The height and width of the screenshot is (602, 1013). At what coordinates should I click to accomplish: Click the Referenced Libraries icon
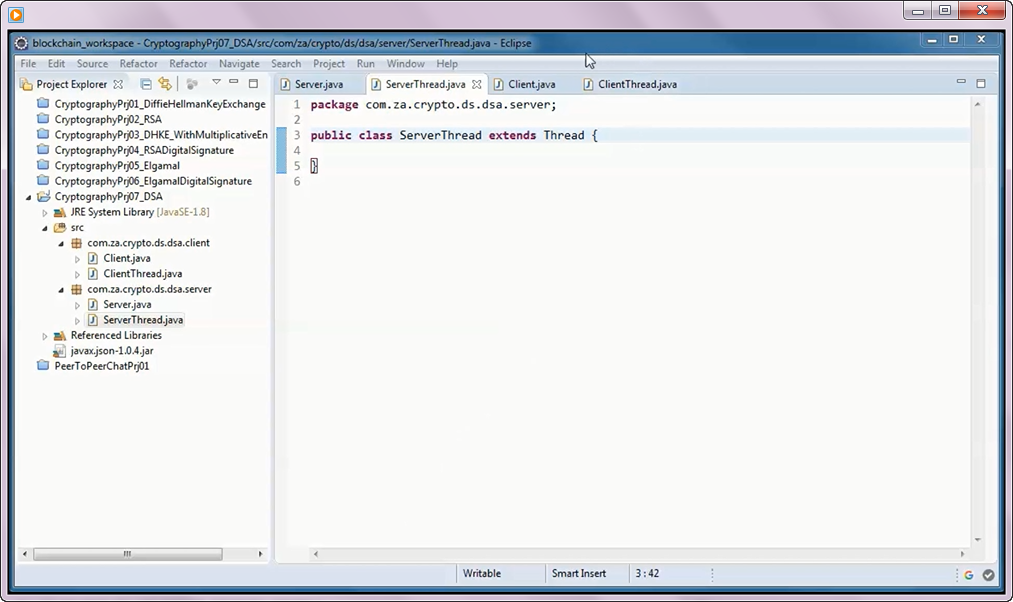(x=59, y=335)
